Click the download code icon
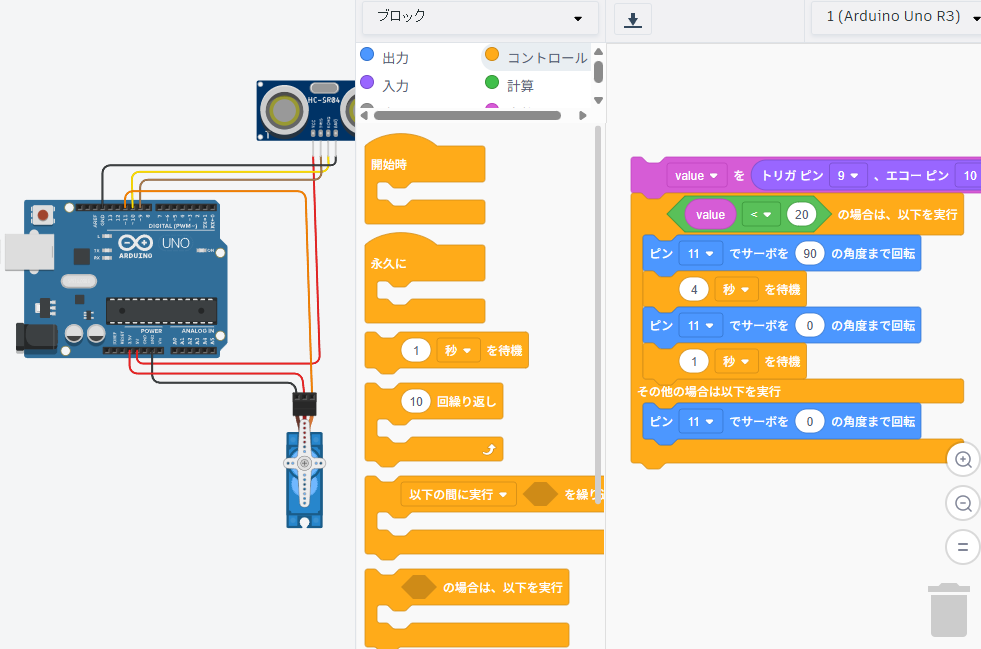The height and width of the screenshot is (649, 981). (632, 19)
